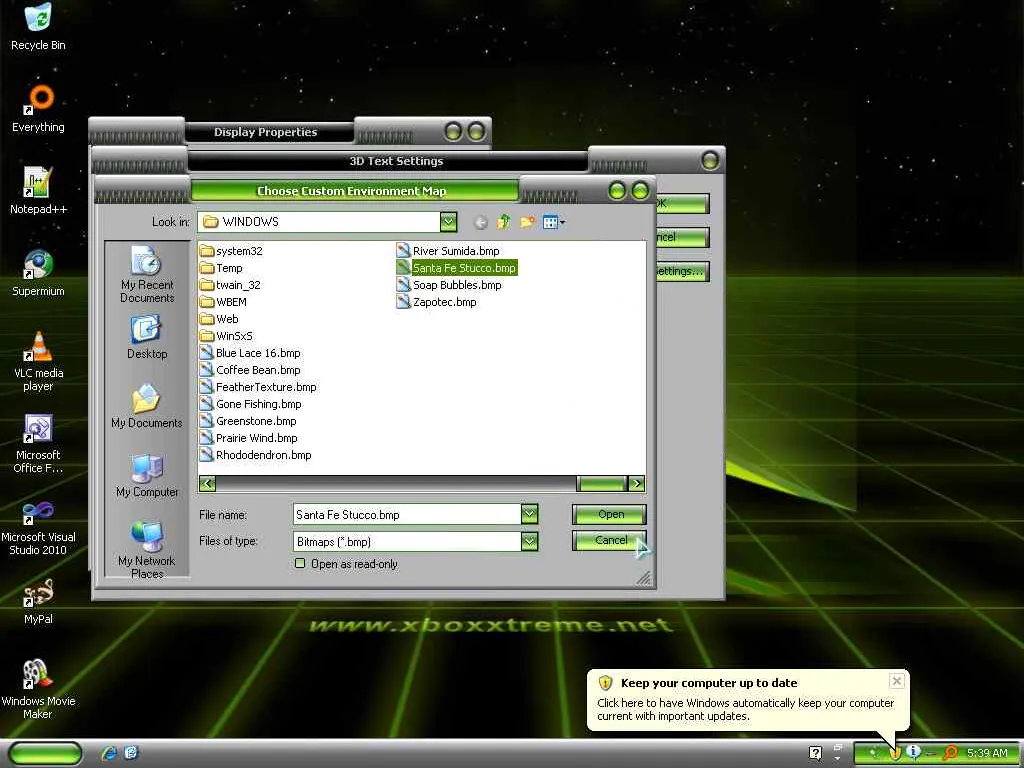Image resolution: width=1024 pixels, height=768 pixels.
Task: Select the WinSxS folder
Action: [226, 336]
